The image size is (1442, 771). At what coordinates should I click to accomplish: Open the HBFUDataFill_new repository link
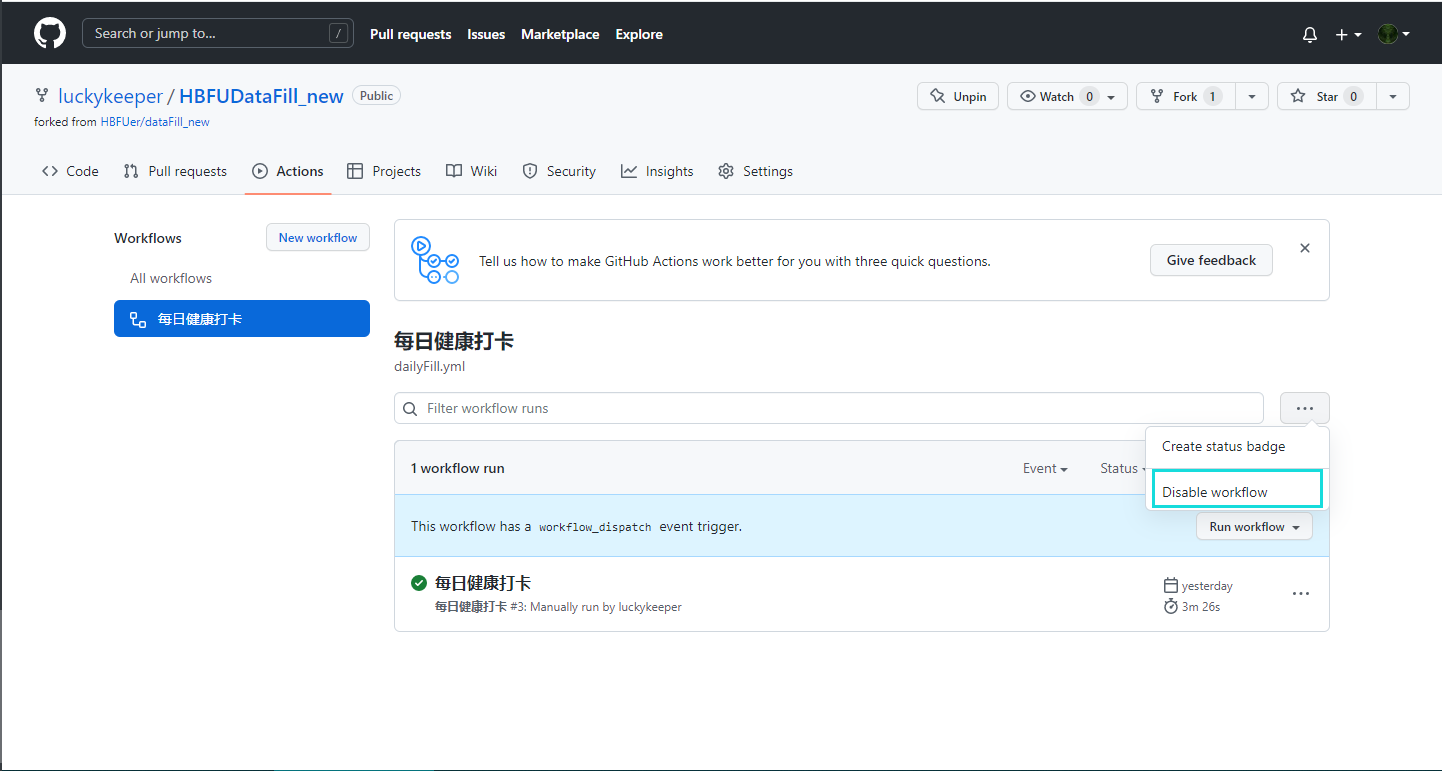click(x=261, y=96)
